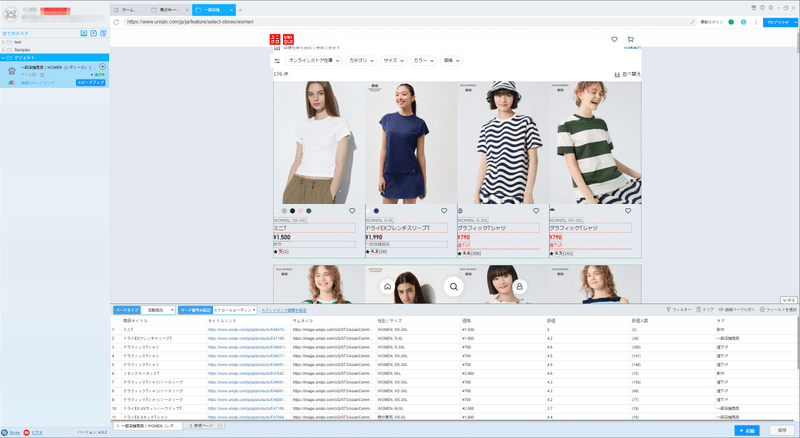800x438 pixels.
Task: Click the blue circle icon in address bar
Action: point(743,22)
